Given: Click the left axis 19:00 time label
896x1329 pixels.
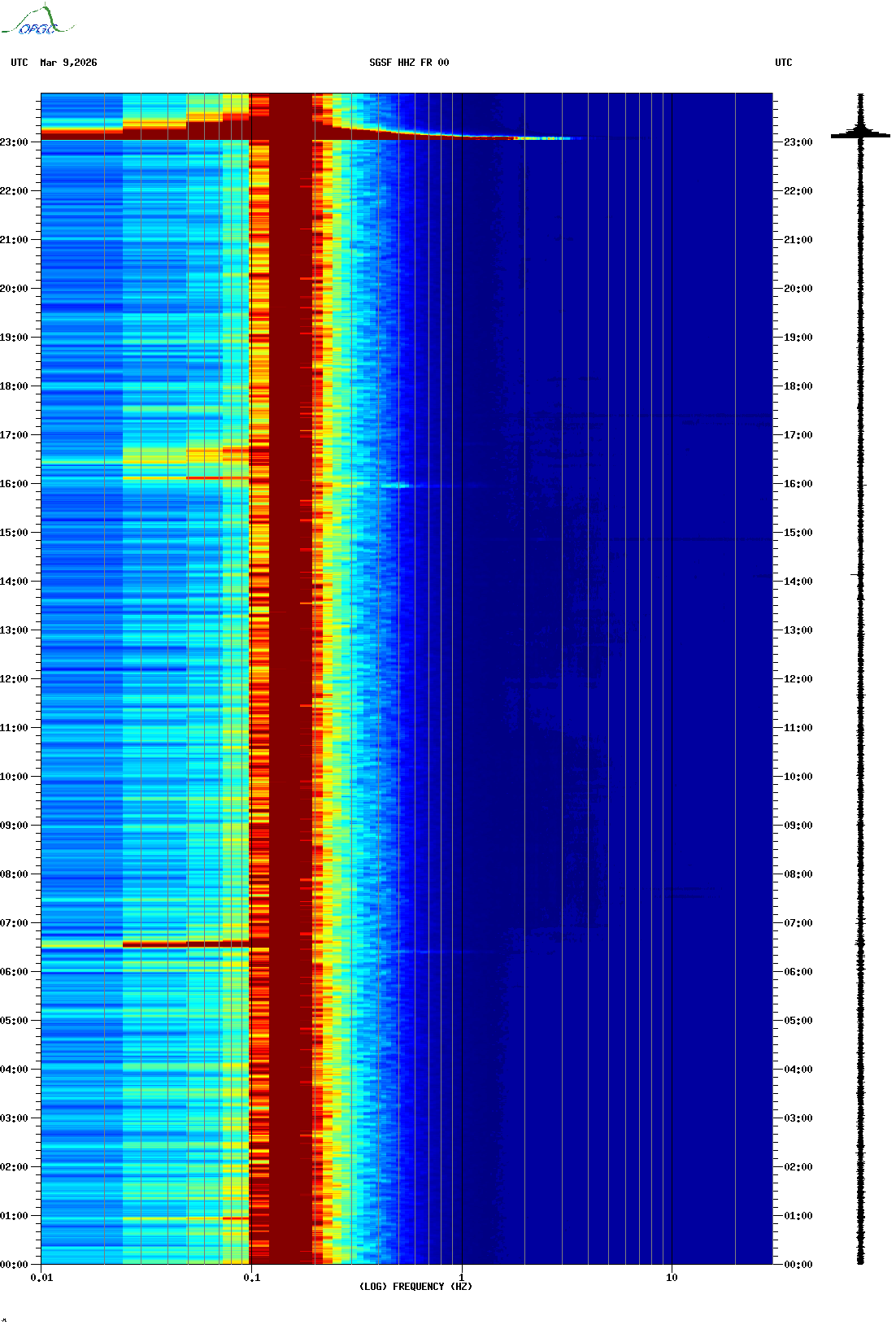Looking at the screenshot, I should tap(14, 338).
